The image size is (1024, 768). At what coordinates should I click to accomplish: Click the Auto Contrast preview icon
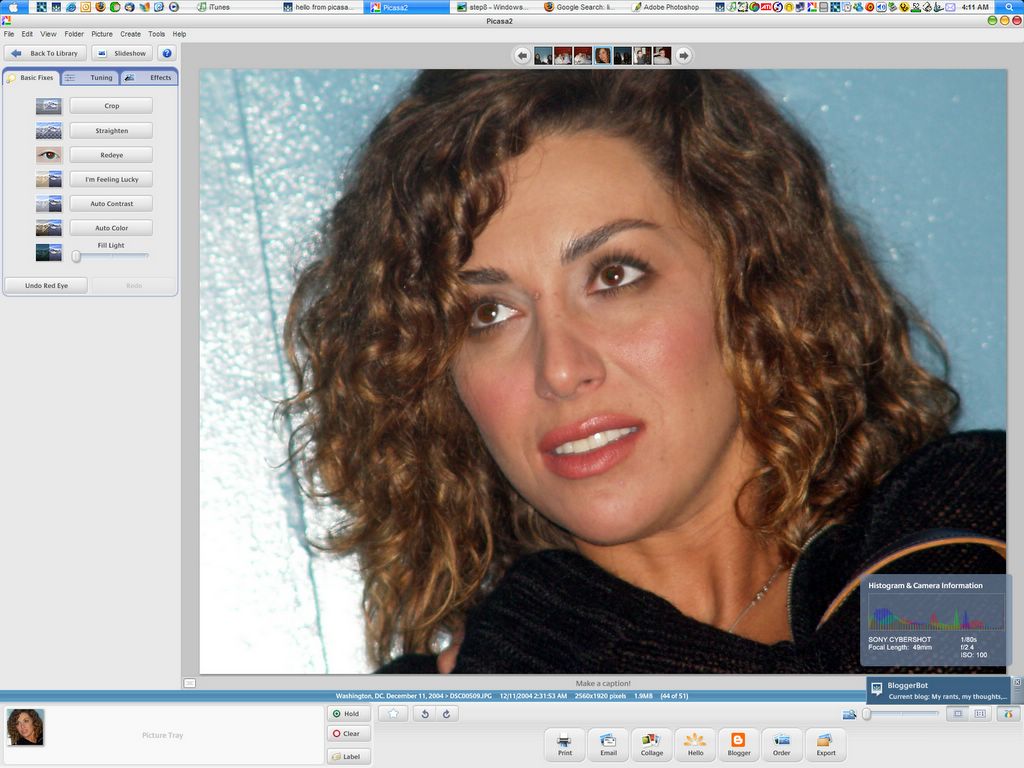point(48,204)
